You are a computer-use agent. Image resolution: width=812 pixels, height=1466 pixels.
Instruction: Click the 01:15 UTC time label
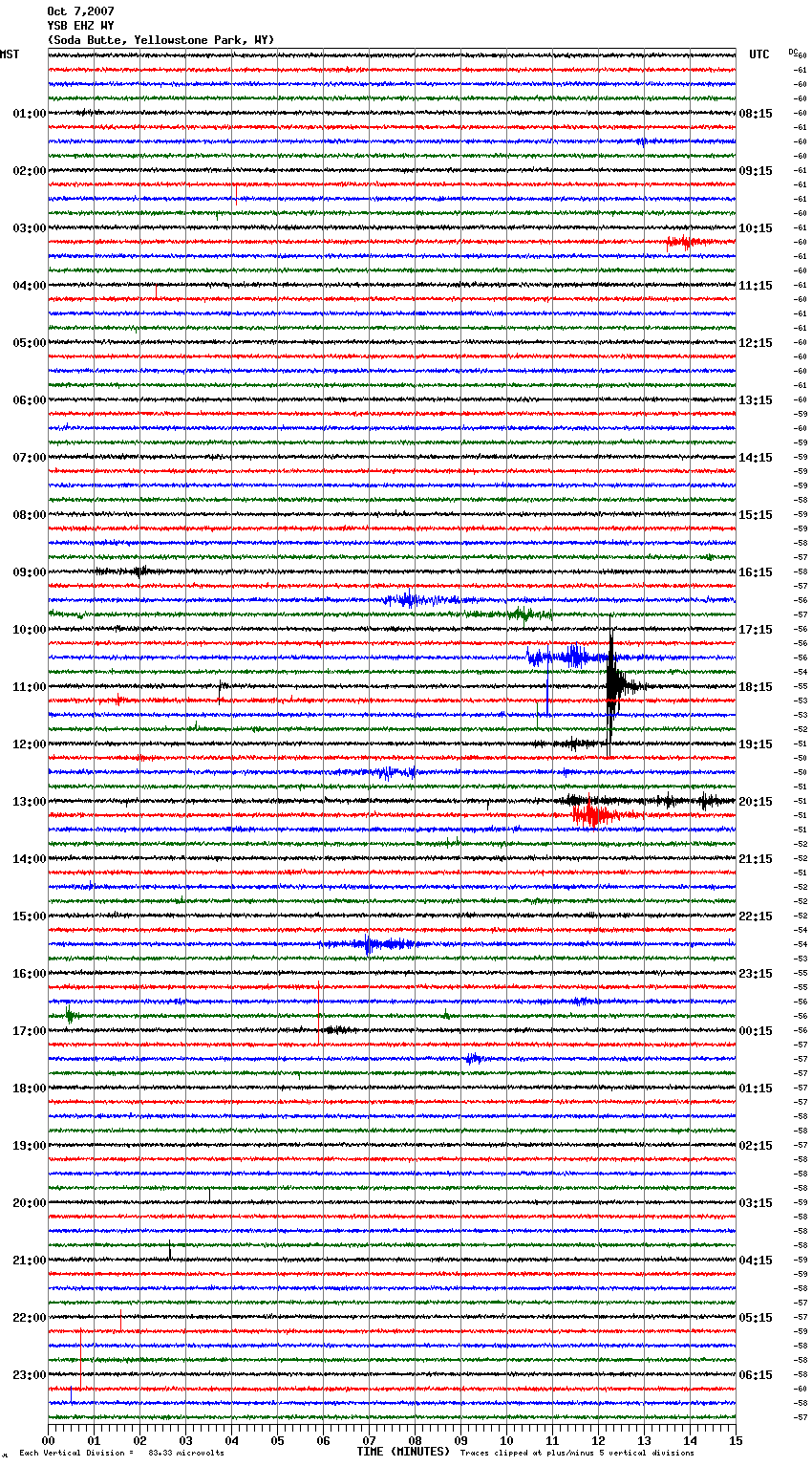[x=756, y=1089]
